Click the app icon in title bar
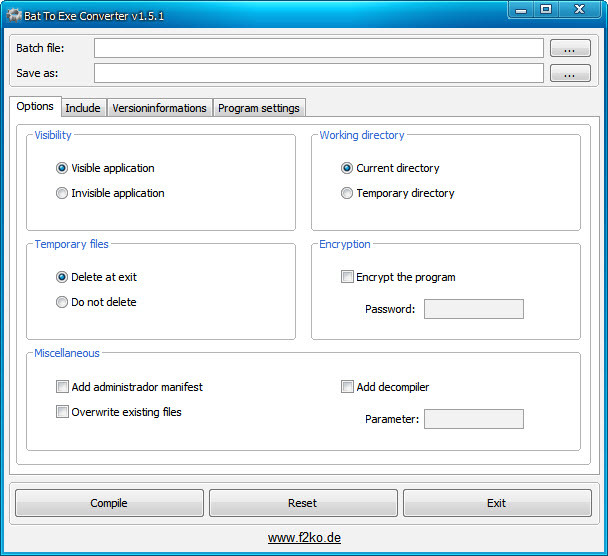 15,16
